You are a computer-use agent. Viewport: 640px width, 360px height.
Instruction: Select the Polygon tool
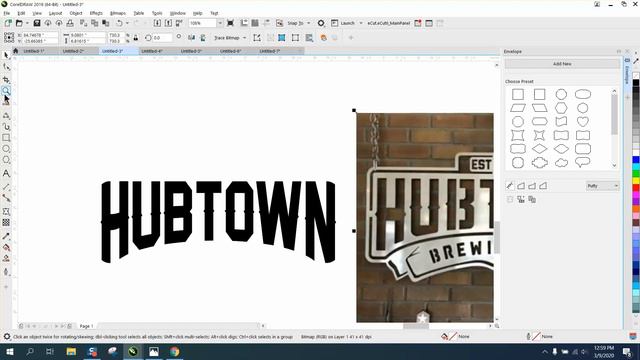pos(6,160)
